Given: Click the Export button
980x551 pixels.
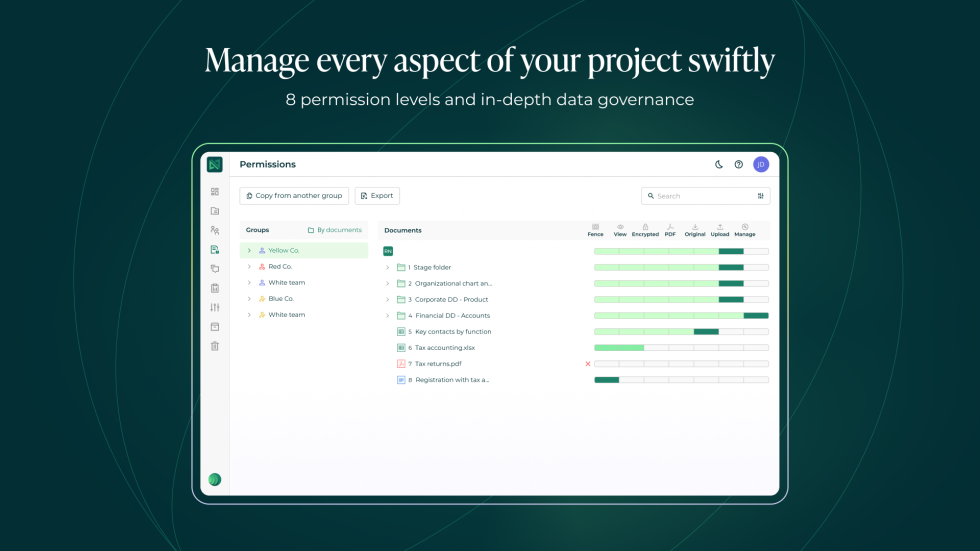Looking at the screenshot, I should (x=377, y=196).
